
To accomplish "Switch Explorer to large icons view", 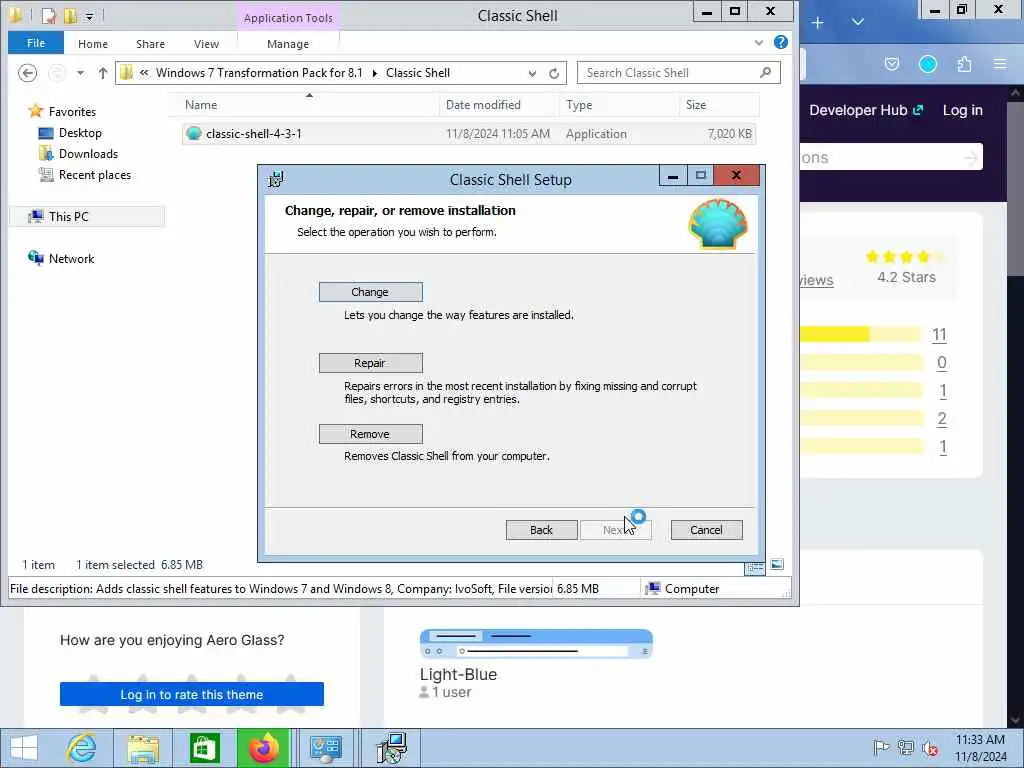I will pos(777,564).
